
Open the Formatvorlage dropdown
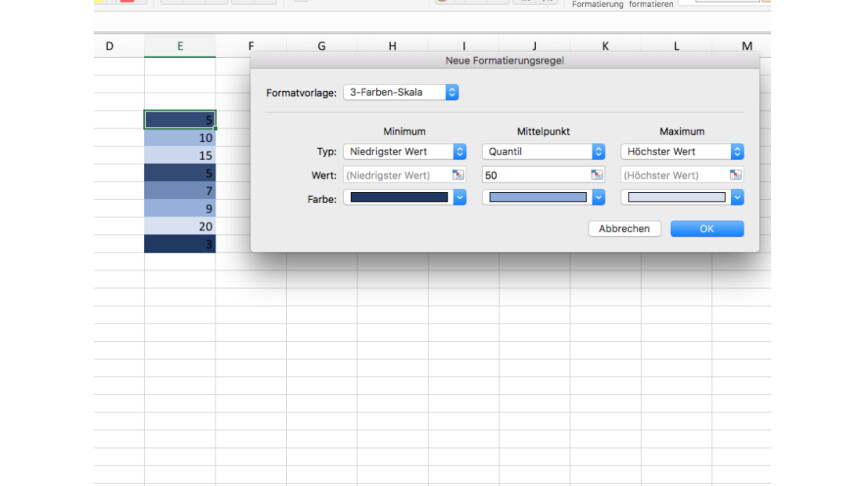point(400,92)
